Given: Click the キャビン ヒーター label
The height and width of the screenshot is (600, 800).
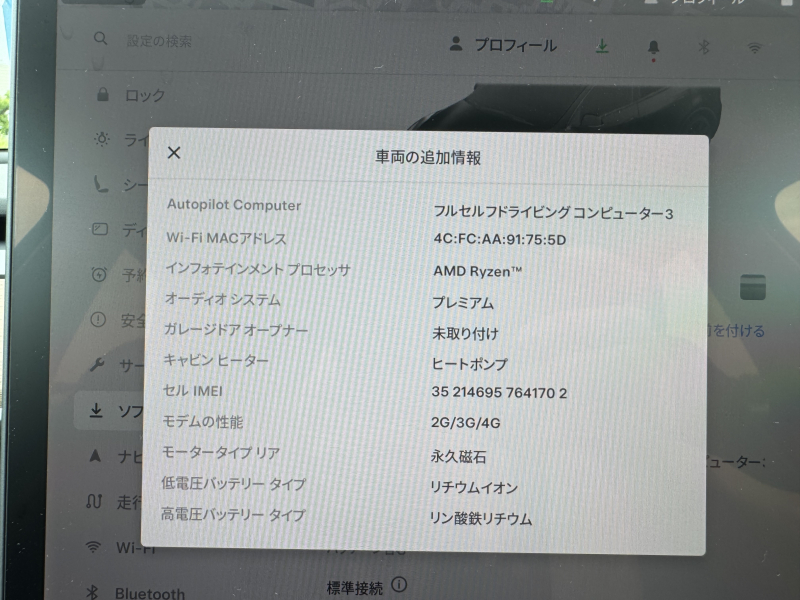Looking at the screenshot, I should point(216,360).
